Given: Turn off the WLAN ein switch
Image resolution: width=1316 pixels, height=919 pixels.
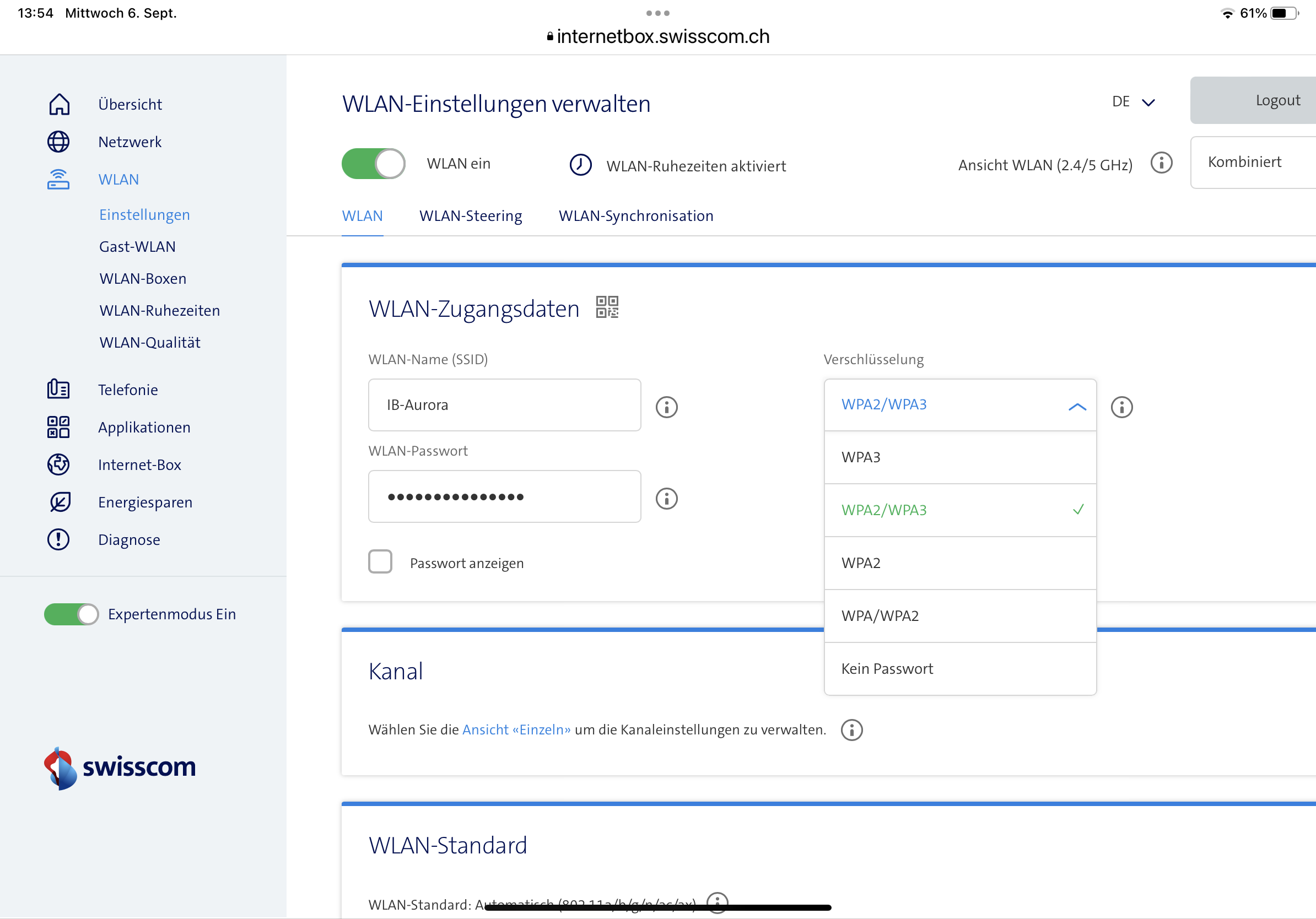Looking at the screenshot, I should pos(373,164).
